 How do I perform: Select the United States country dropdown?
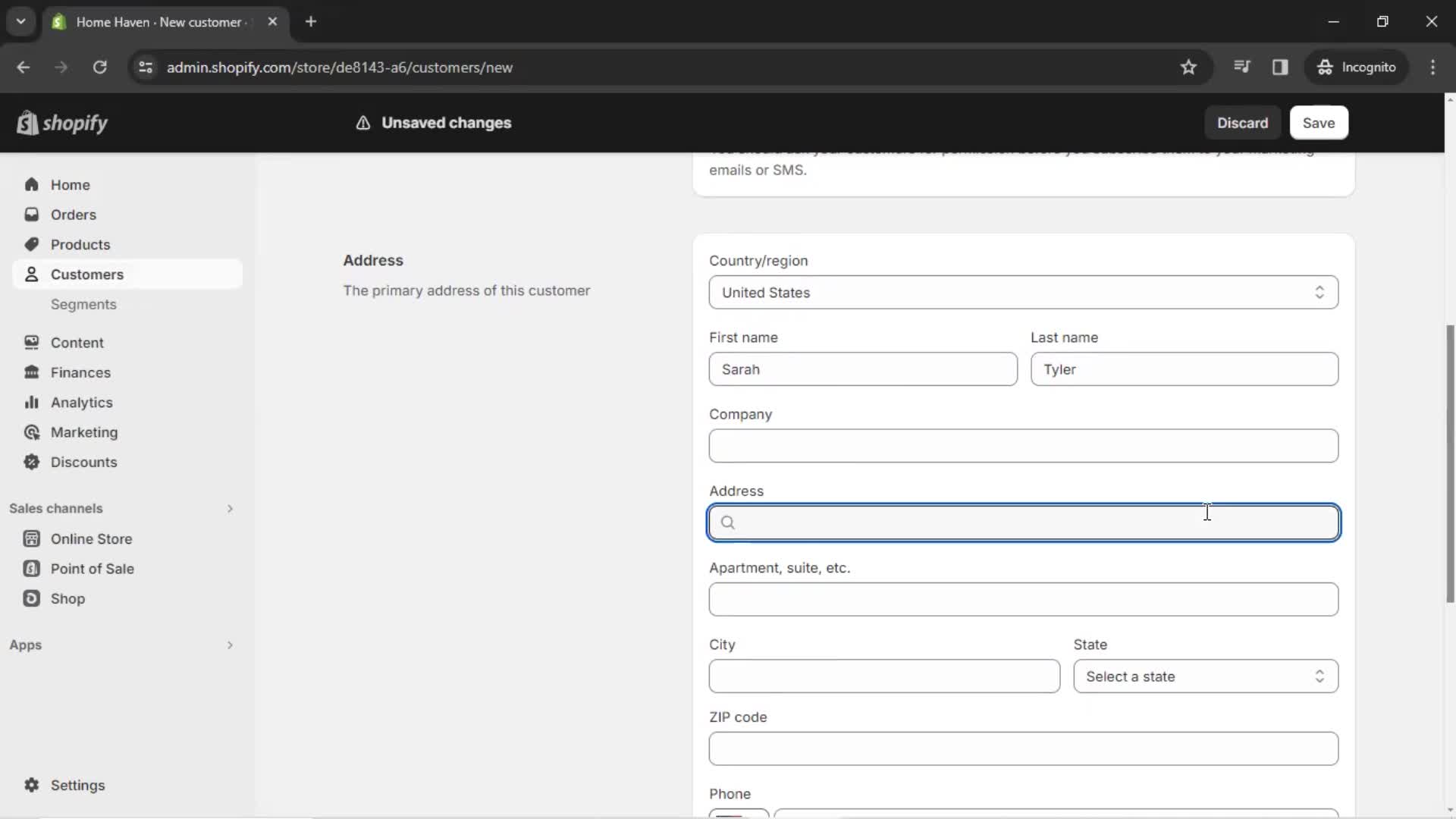click(x=1024, y=292)
